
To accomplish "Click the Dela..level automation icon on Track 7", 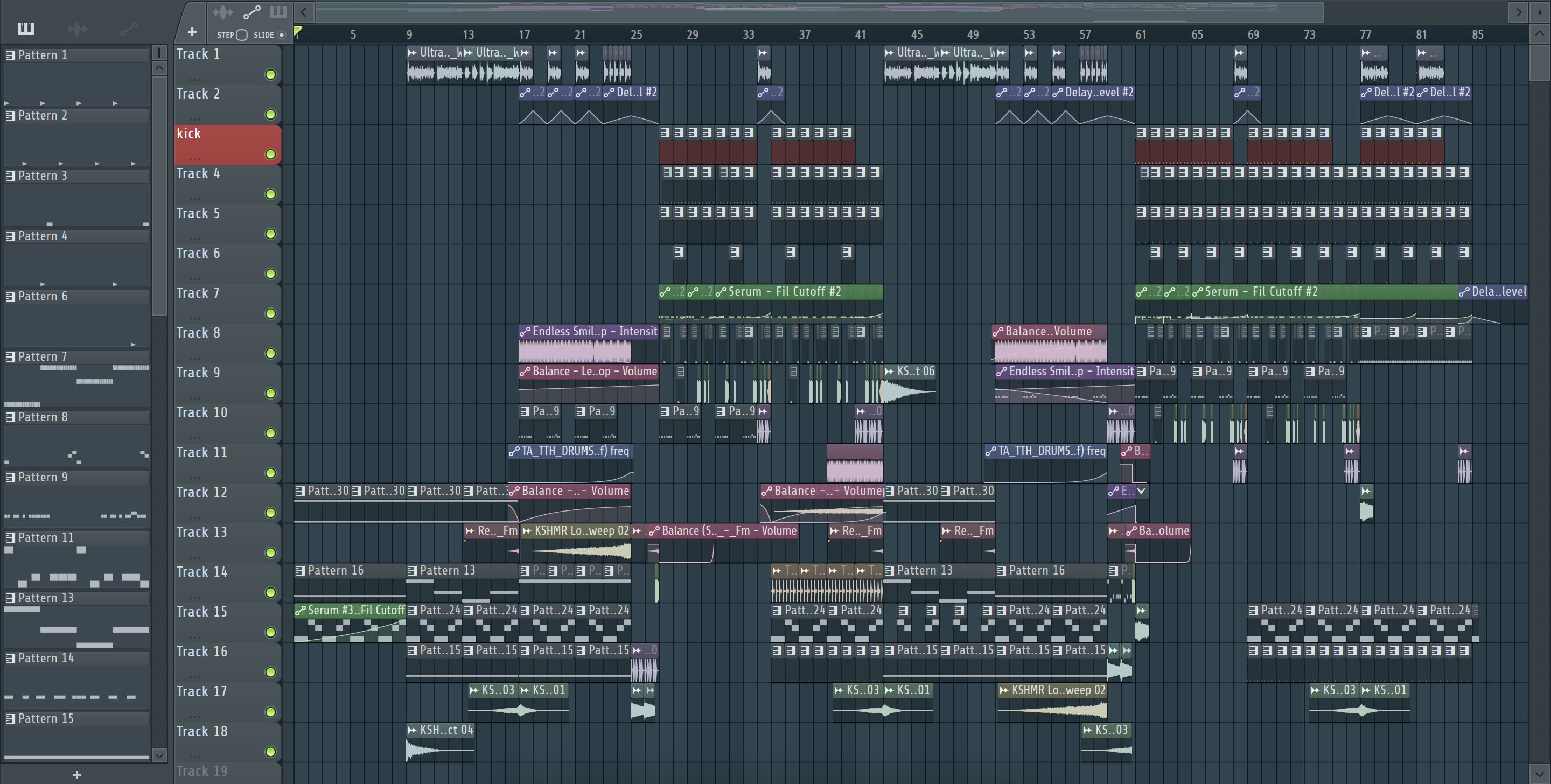I will pos(1464,291).
